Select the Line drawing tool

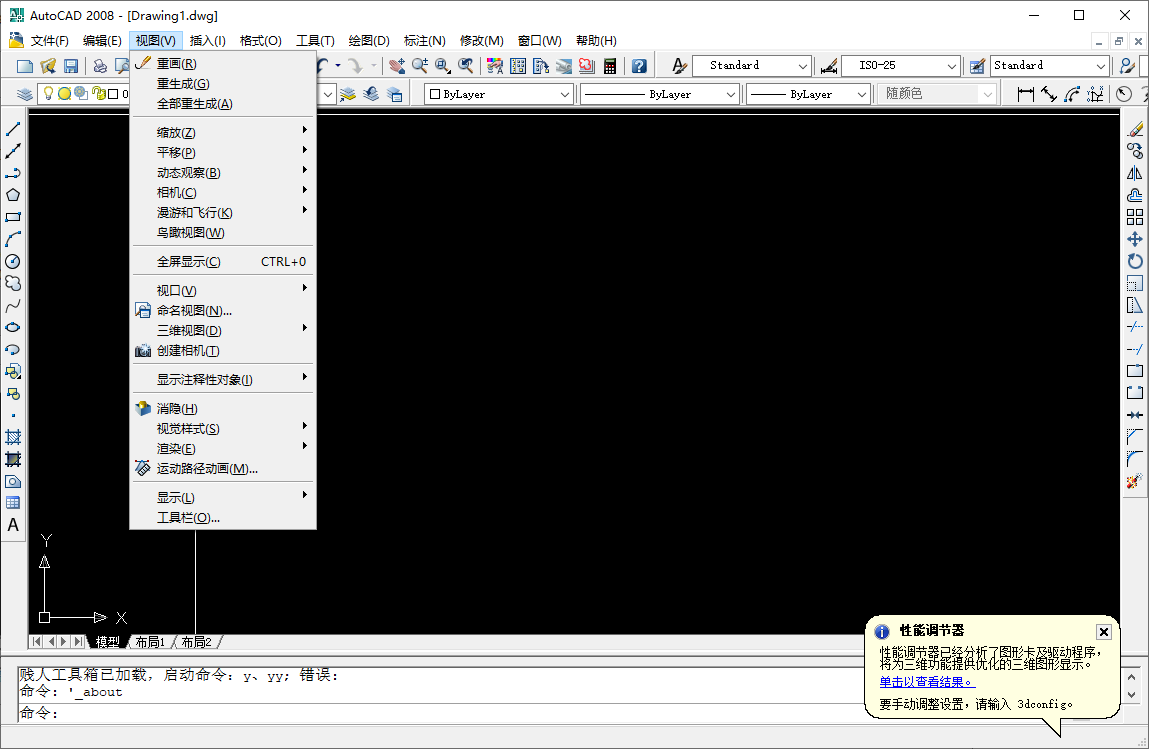pyautogui.click(x=13, y=128)
